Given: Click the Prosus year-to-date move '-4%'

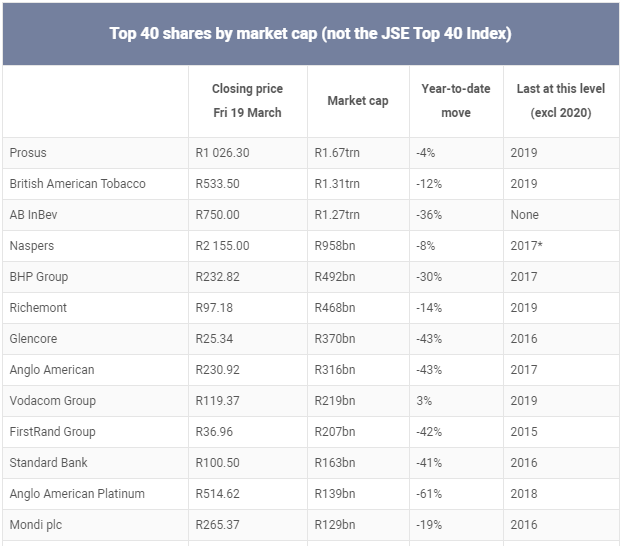Looking at the screenshot, I should tap(426, 153).
